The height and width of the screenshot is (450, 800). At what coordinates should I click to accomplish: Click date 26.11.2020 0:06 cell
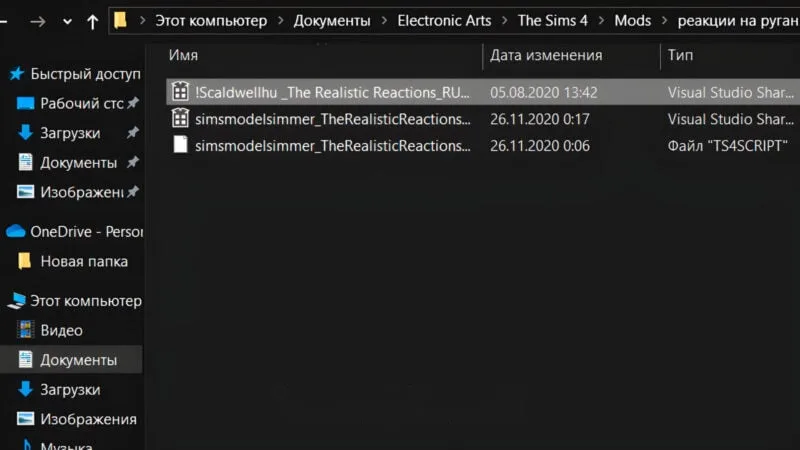540,146
